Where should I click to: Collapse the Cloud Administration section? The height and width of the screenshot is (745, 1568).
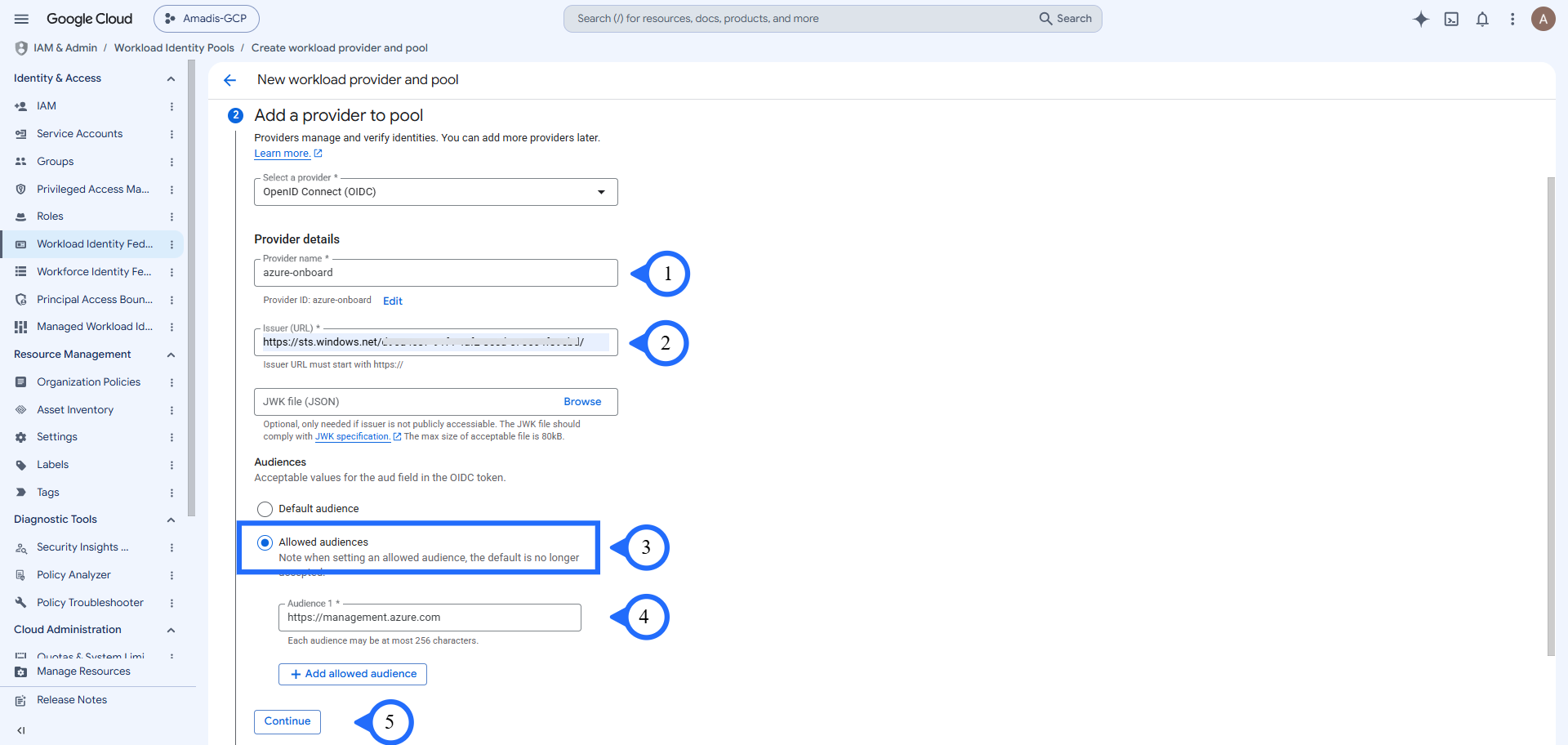(171, 630)
